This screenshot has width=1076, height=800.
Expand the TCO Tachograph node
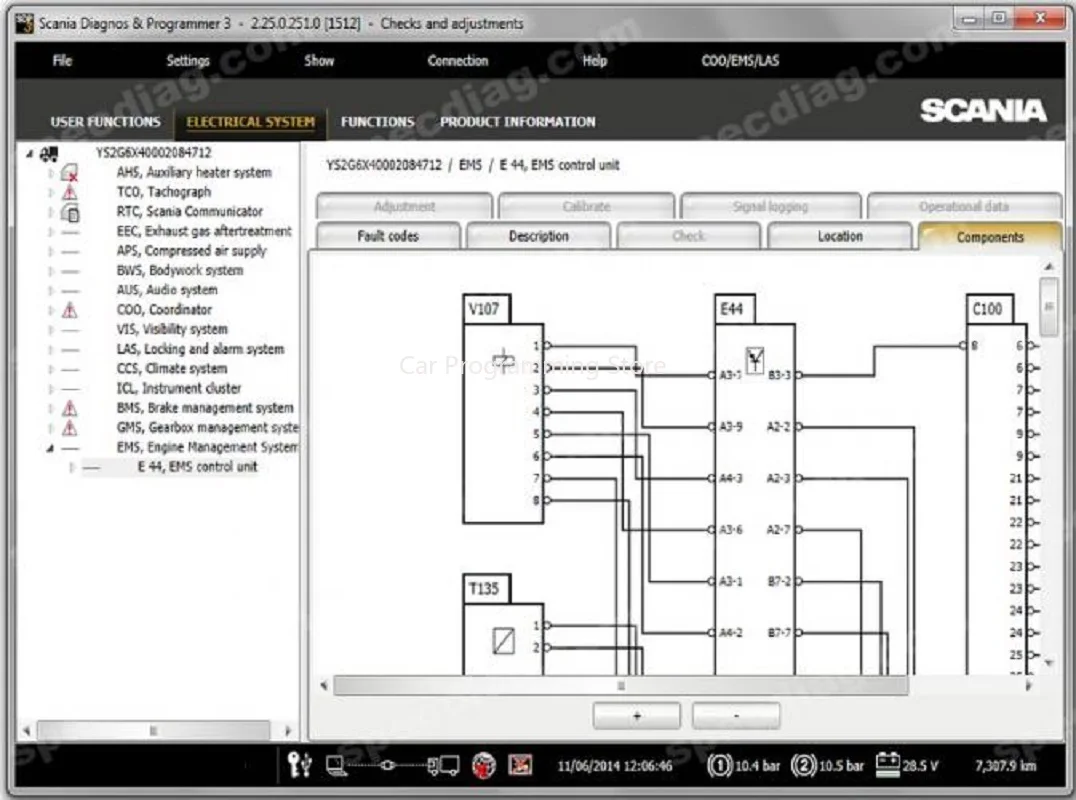pyautogui.click(x=51, y=193)
